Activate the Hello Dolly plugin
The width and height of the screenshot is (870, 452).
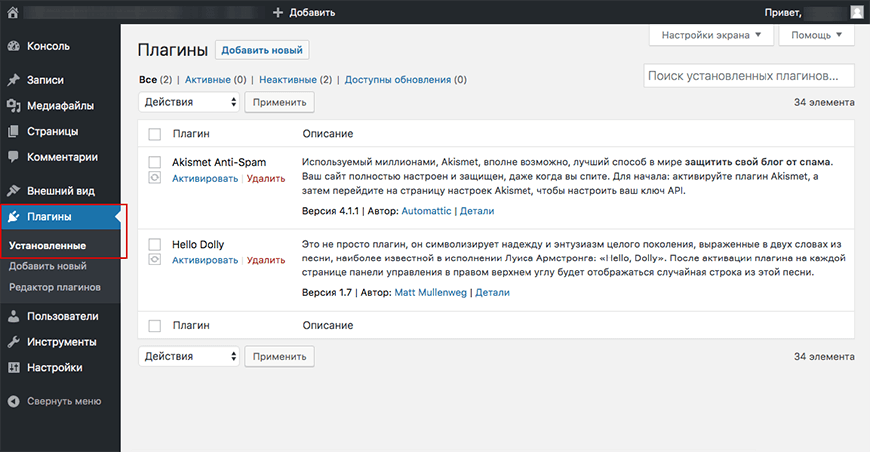(x=205, y=260)
